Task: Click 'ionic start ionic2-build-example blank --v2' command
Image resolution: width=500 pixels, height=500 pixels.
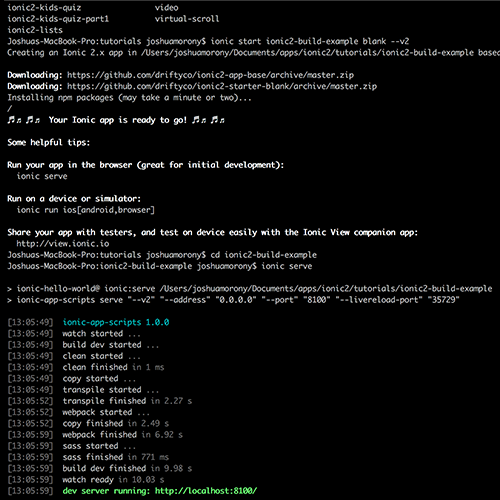Action: (x=310, y=41)
